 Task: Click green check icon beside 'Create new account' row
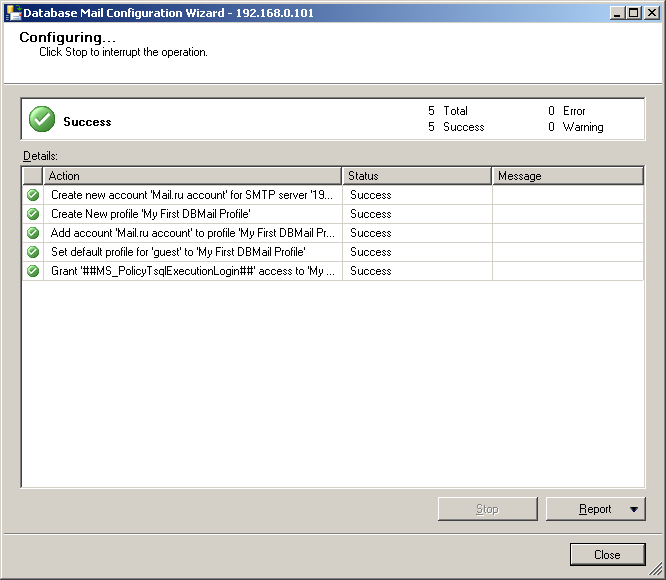[33, 195]
